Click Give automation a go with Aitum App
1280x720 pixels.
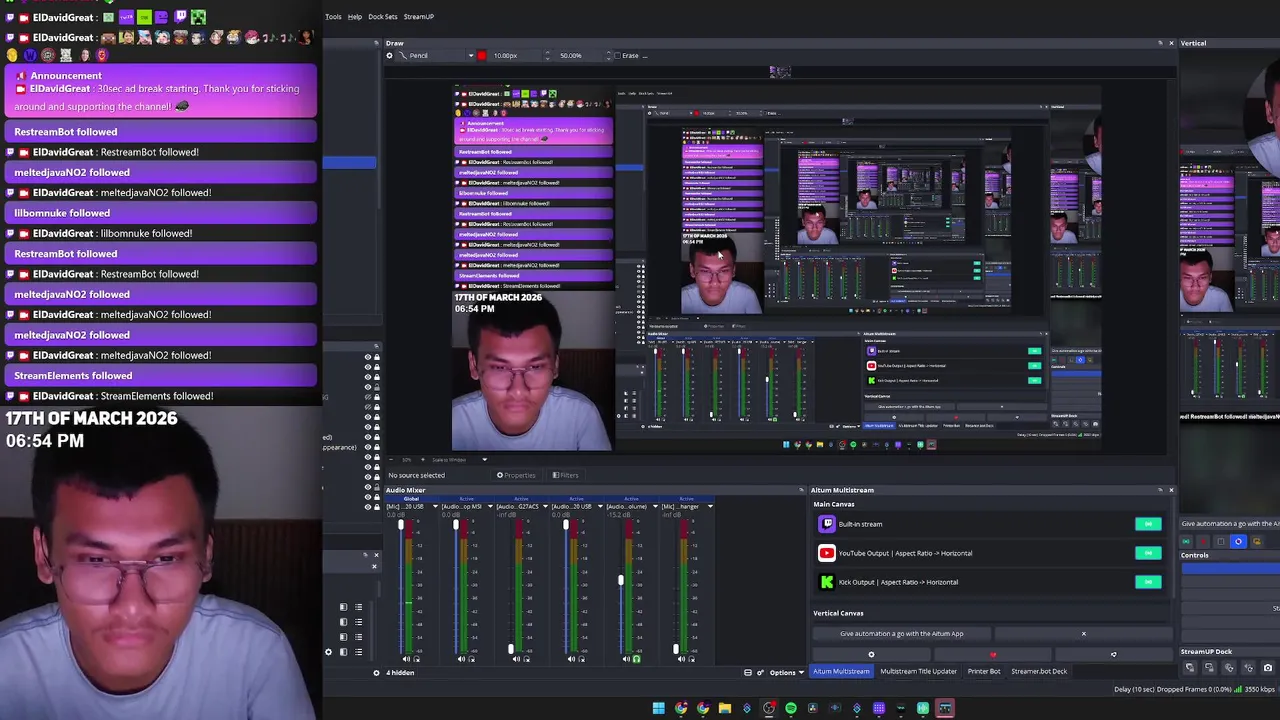tap(902, 634)
